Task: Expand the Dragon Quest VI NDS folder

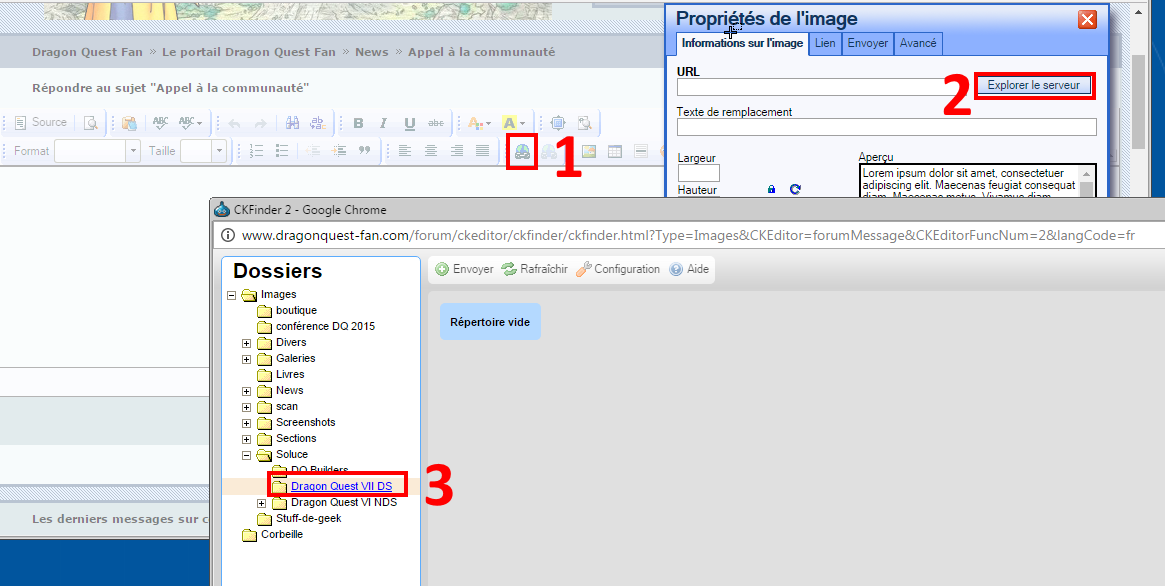Action: point(262,504)
